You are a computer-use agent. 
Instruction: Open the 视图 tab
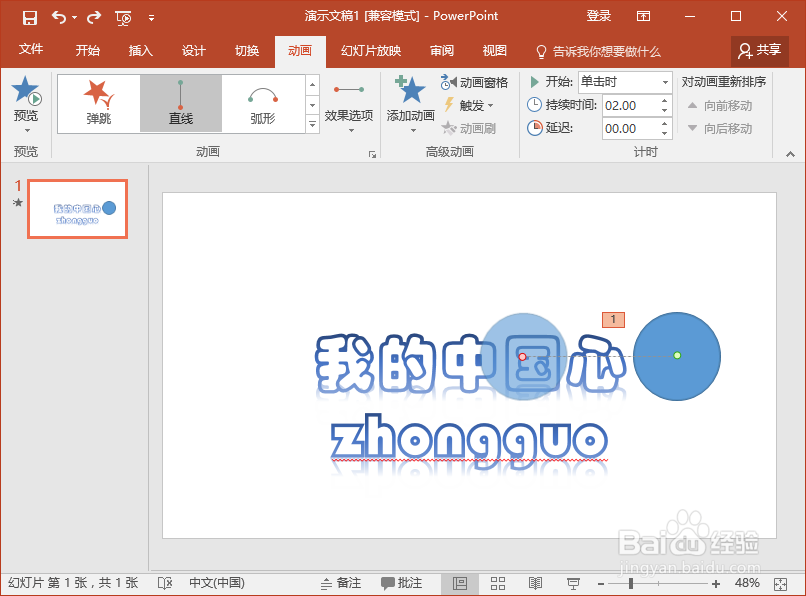click(494, 50)
